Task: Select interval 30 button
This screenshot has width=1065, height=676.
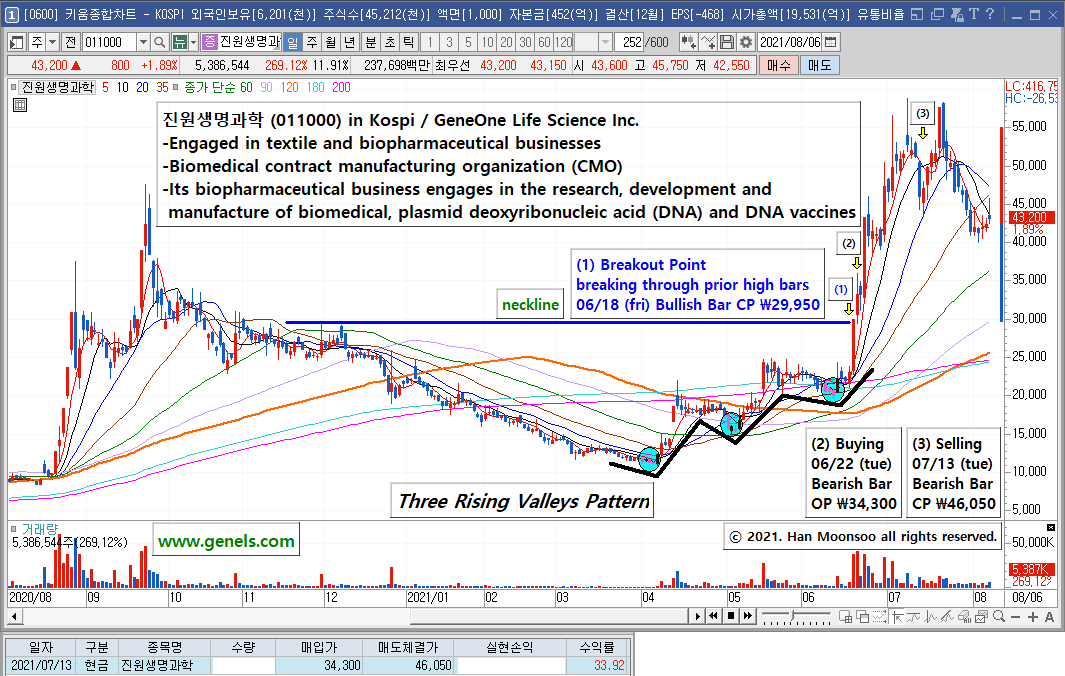Action: (525, 42)
